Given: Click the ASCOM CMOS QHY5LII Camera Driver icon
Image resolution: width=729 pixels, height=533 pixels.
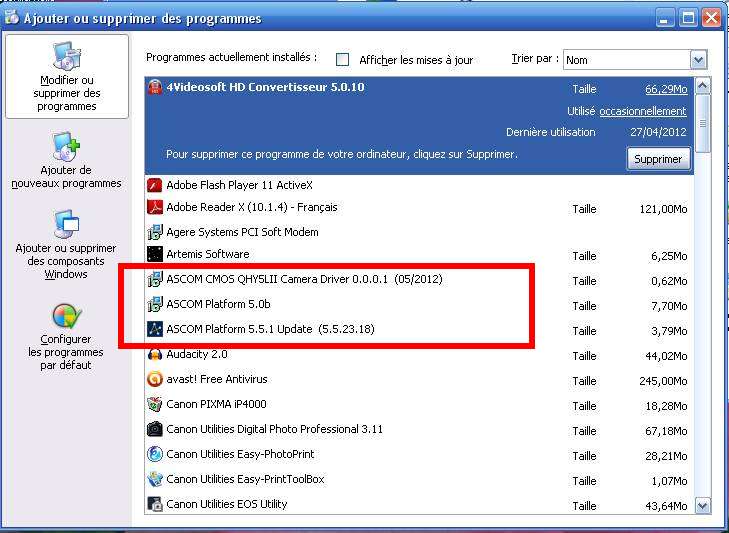Looking at the screenshot, I should pyautogui.click(x=155, y=279).
